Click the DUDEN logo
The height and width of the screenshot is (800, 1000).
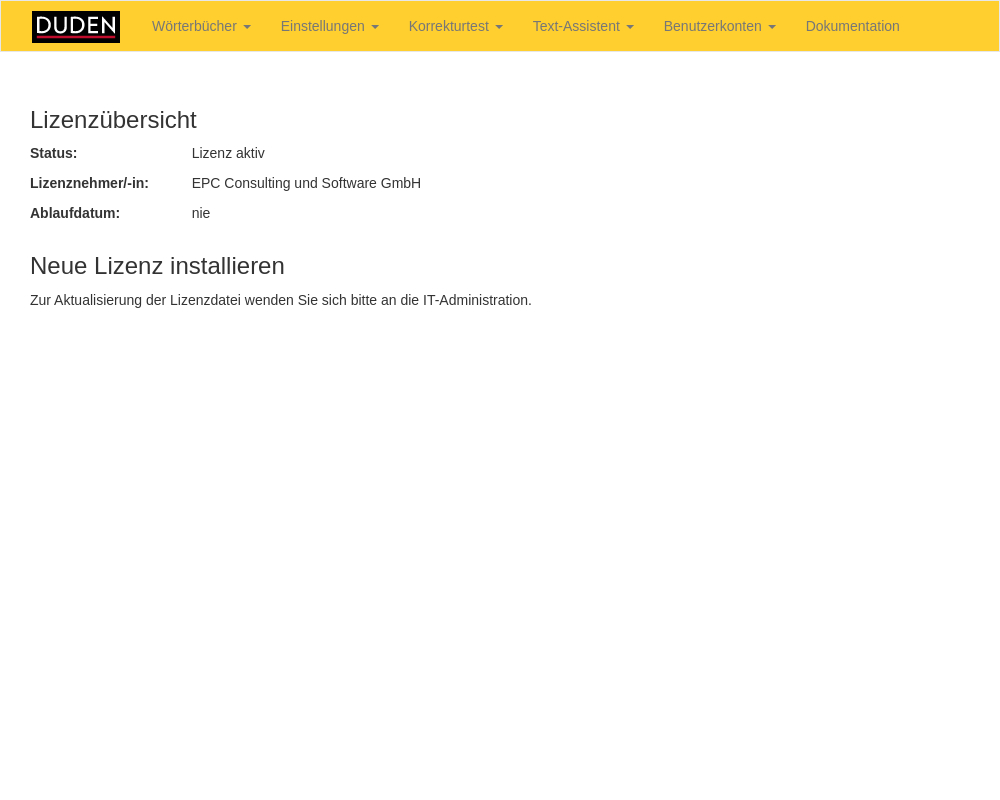[x=76, y=27]
